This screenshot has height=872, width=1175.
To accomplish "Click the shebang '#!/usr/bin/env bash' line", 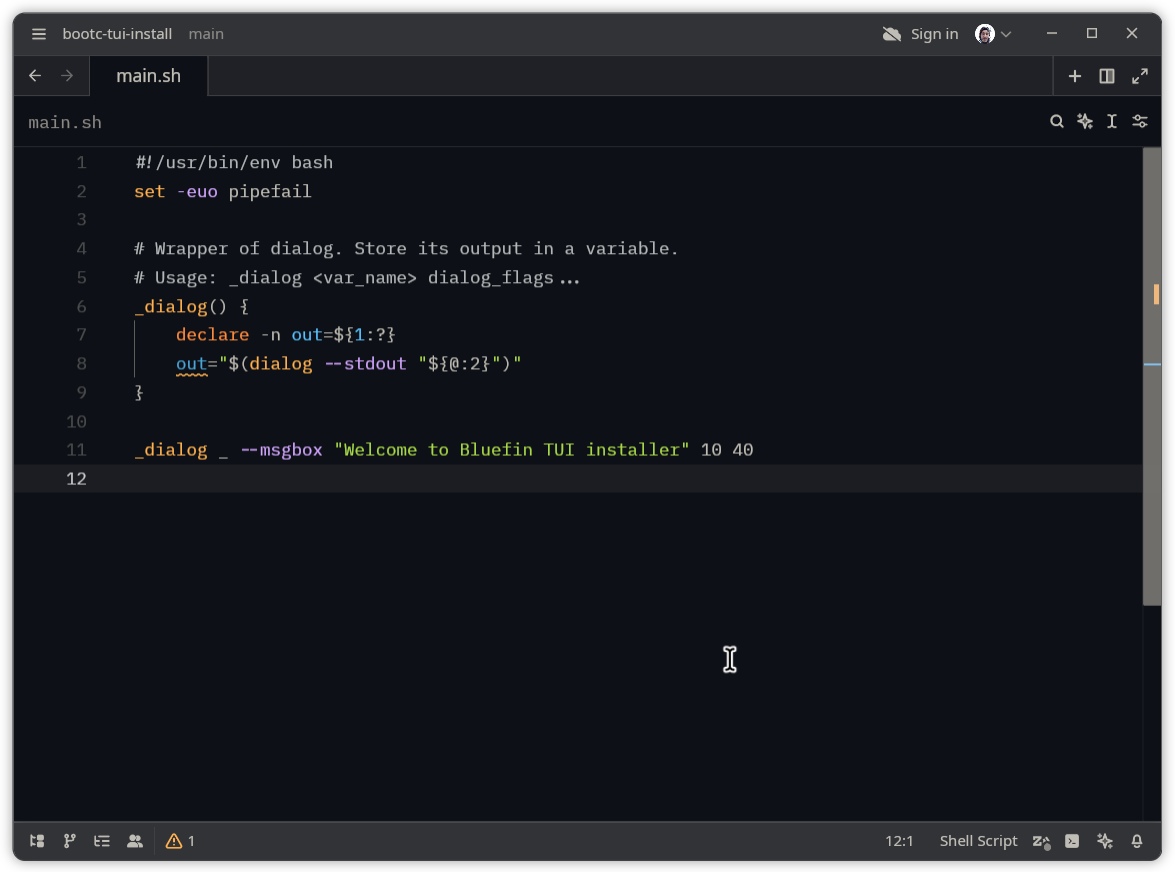I will [234, 163].
